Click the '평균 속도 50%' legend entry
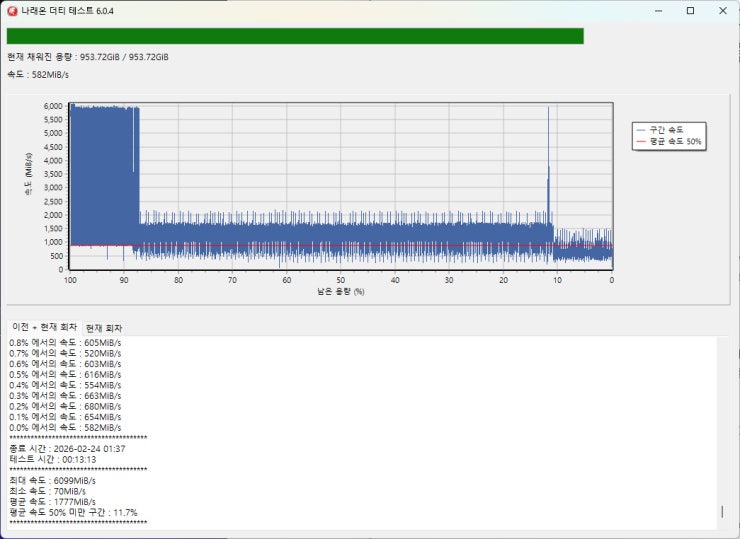This screenshot has width=740, height=539. tap(669, 142)
